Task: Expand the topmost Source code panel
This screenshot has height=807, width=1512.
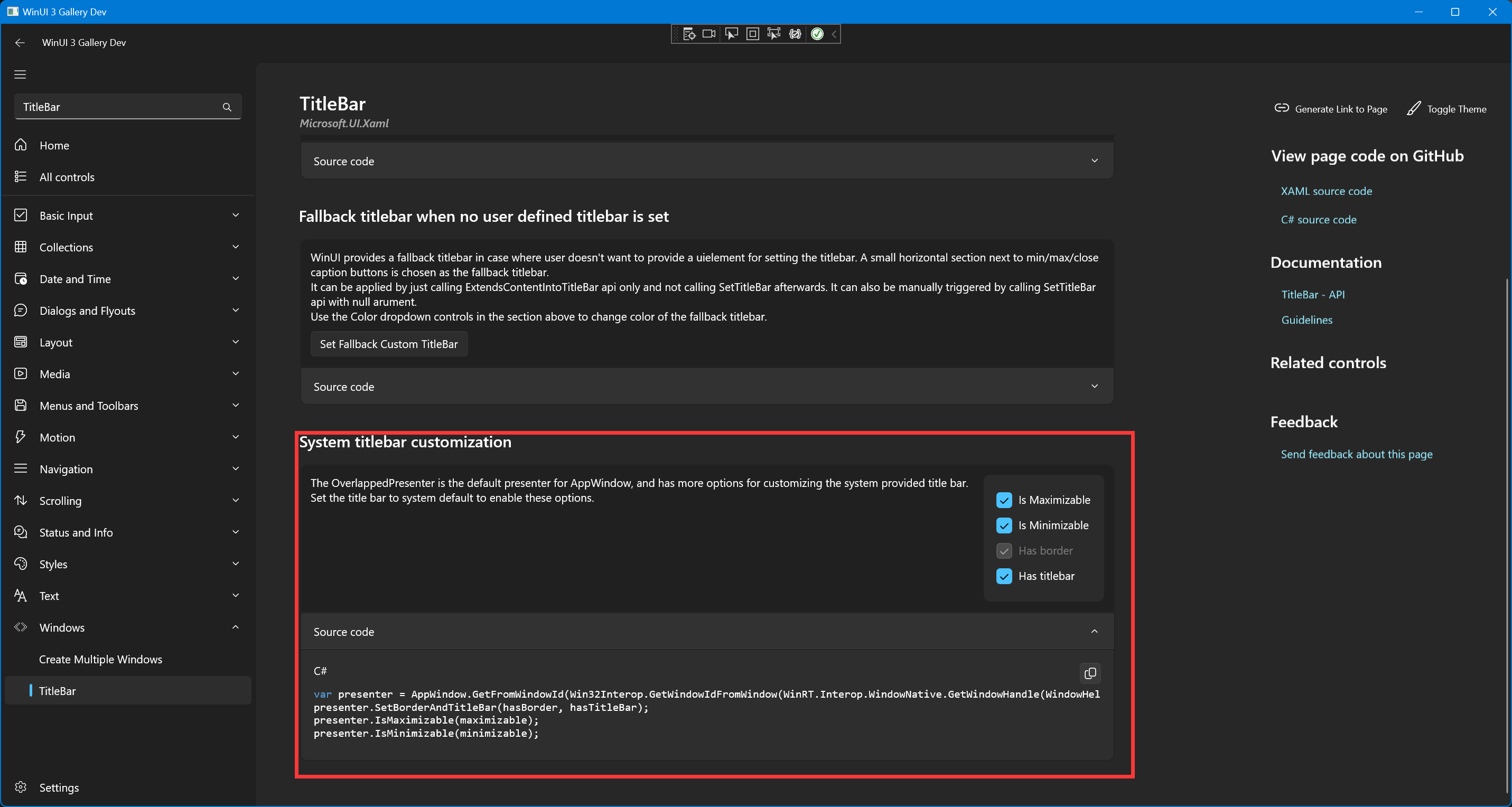Action: (x=707, y=161)
